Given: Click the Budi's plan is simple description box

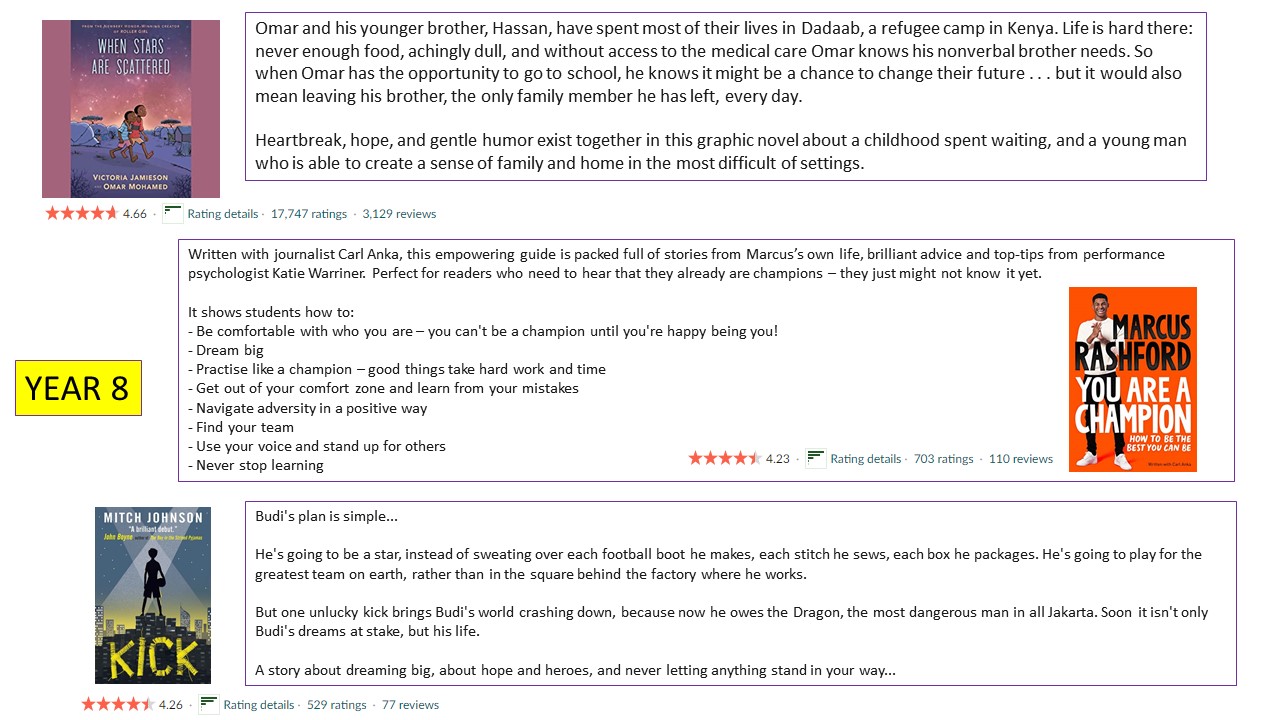Looking at the screenshot, I should point(741,593).
